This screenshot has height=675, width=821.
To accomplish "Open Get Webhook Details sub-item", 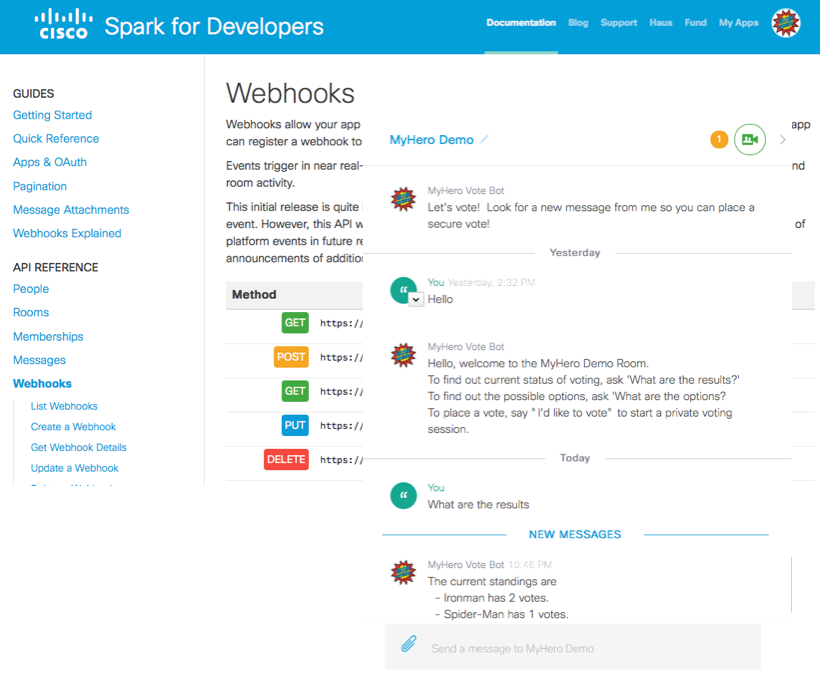I will pyautogui.click(x=79, y=448).
